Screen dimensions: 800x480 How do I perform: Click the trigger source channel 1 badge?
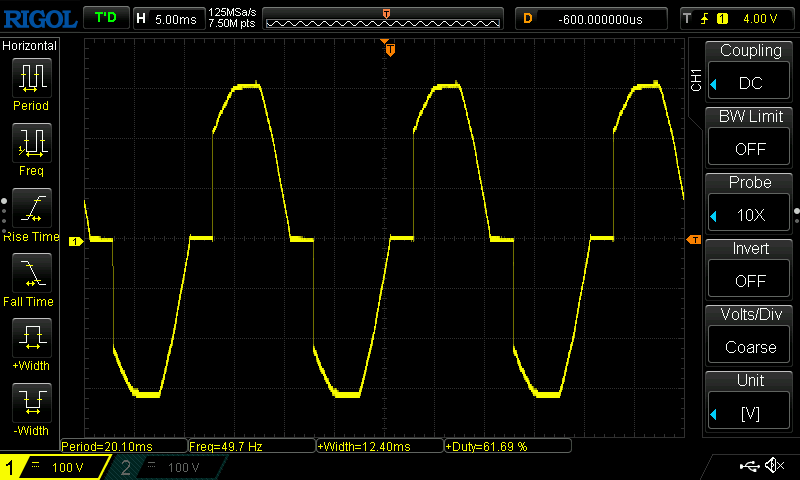click(722, 19)
